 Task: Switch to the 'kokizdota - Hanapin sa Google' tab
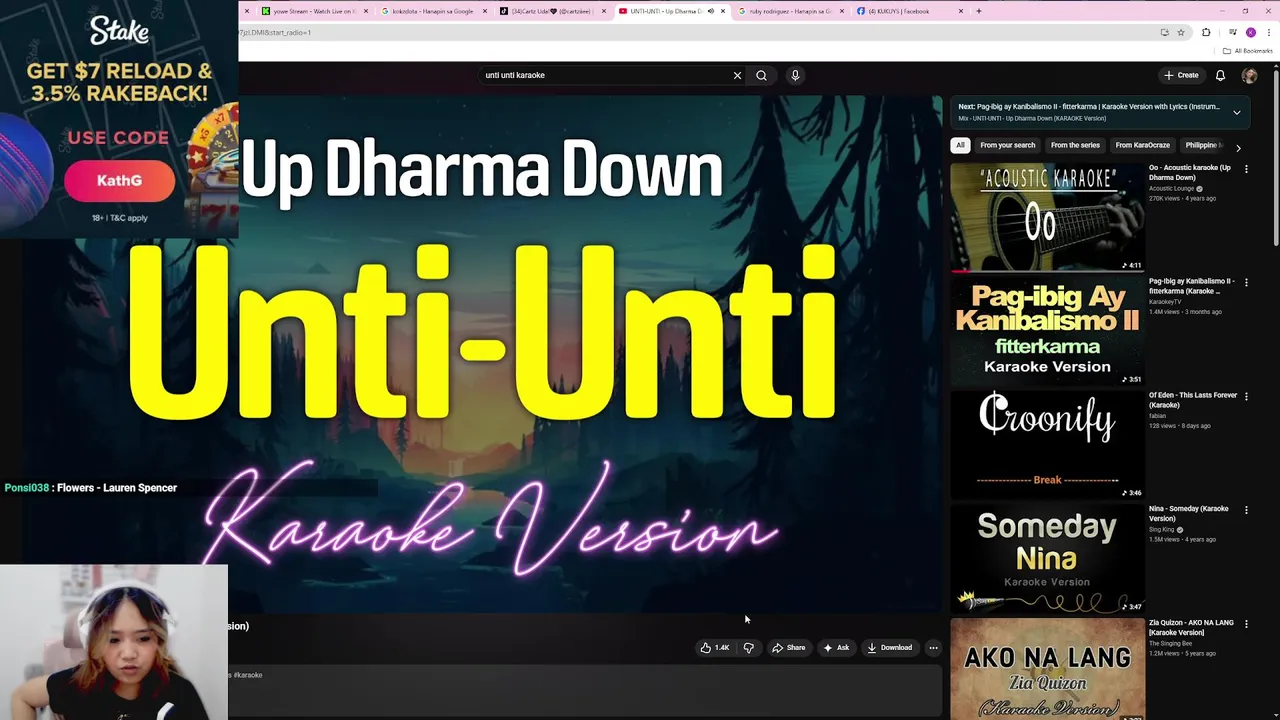click(433, 11)
